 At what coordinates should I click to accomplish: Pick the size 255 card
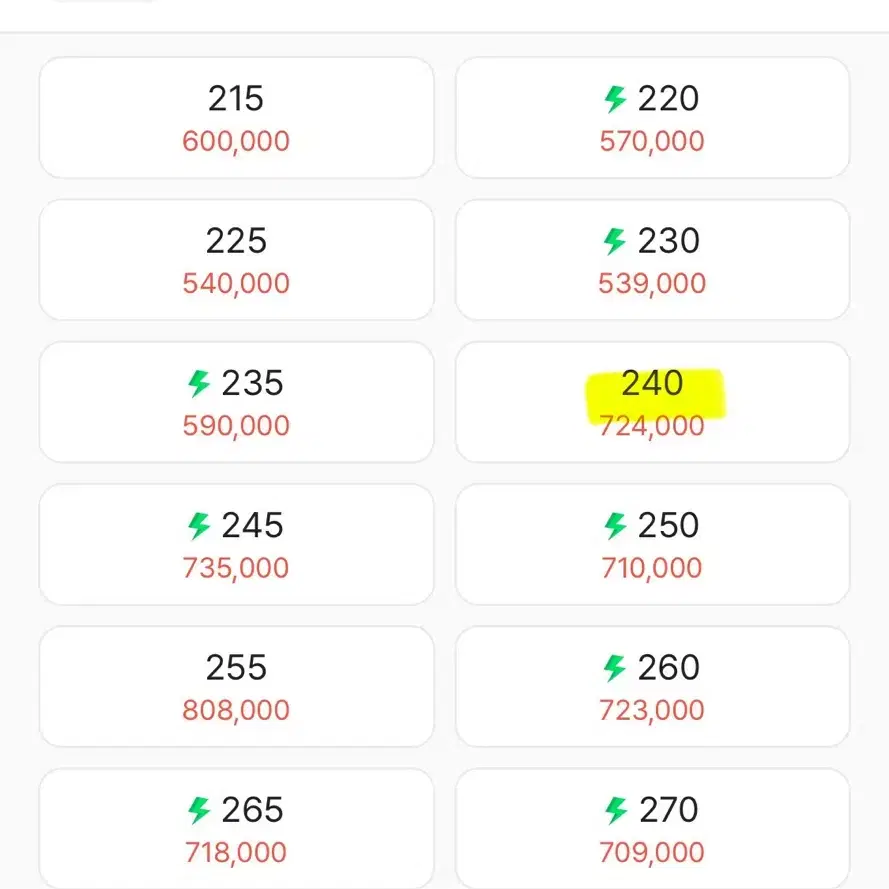click(x=236, y=687)
